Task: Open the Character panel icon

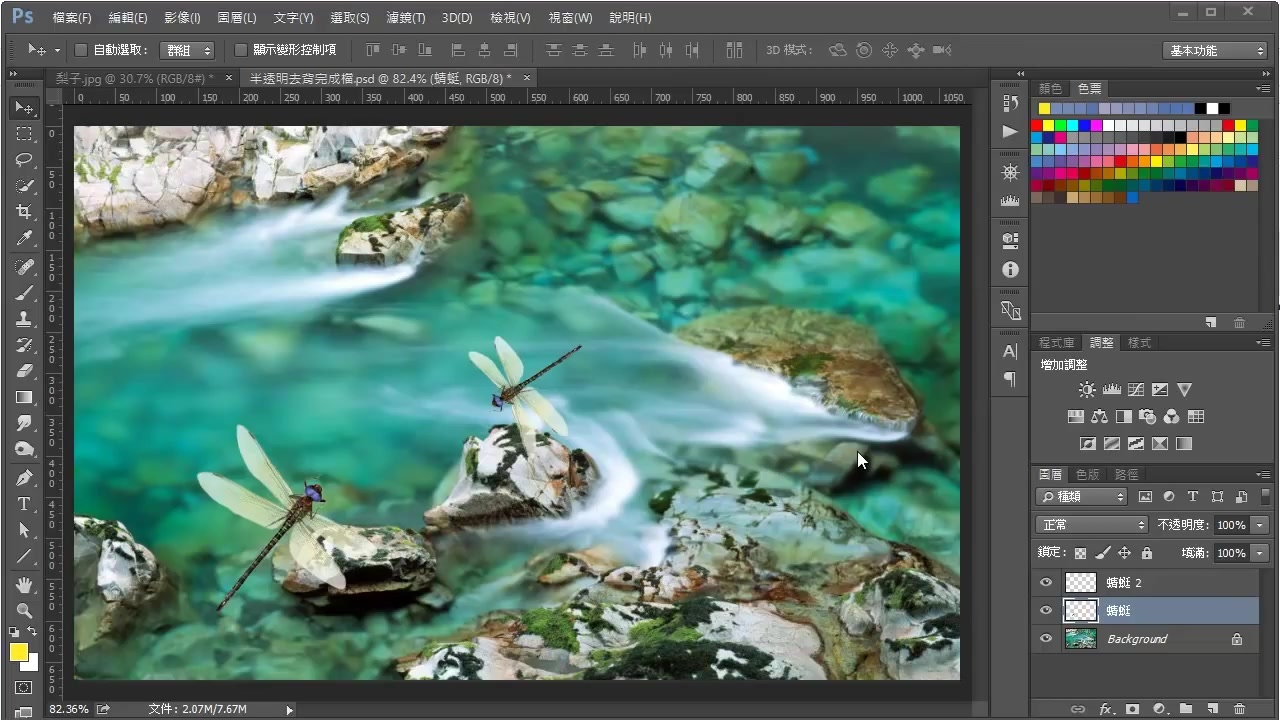Action: pyautogui.click(x=1010, y=351)
